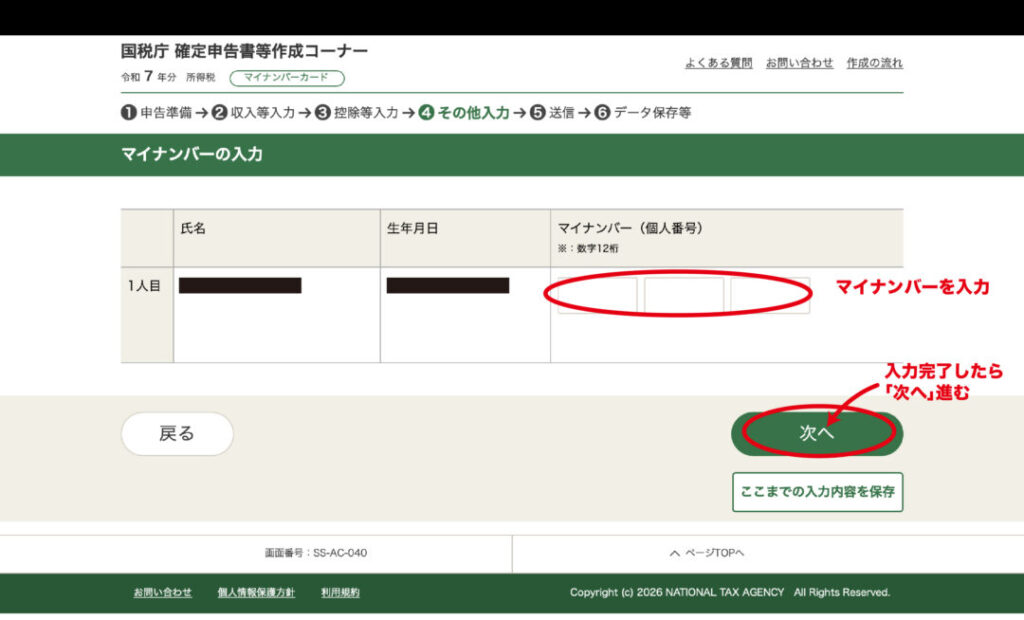This screenshot has width=1024, height=620.
Task: Select the active step 4 その他入力
Action: [464, 113]
